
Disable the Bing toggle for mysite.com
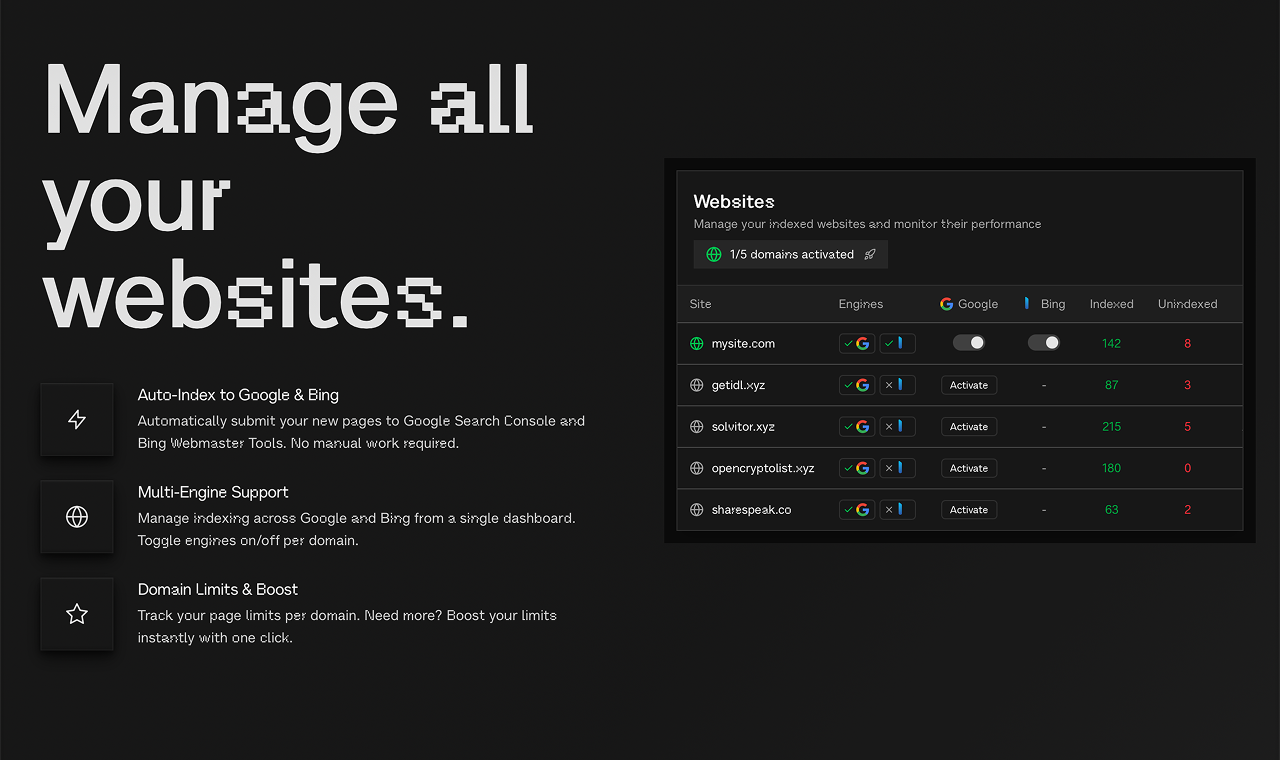point(1043,342)
